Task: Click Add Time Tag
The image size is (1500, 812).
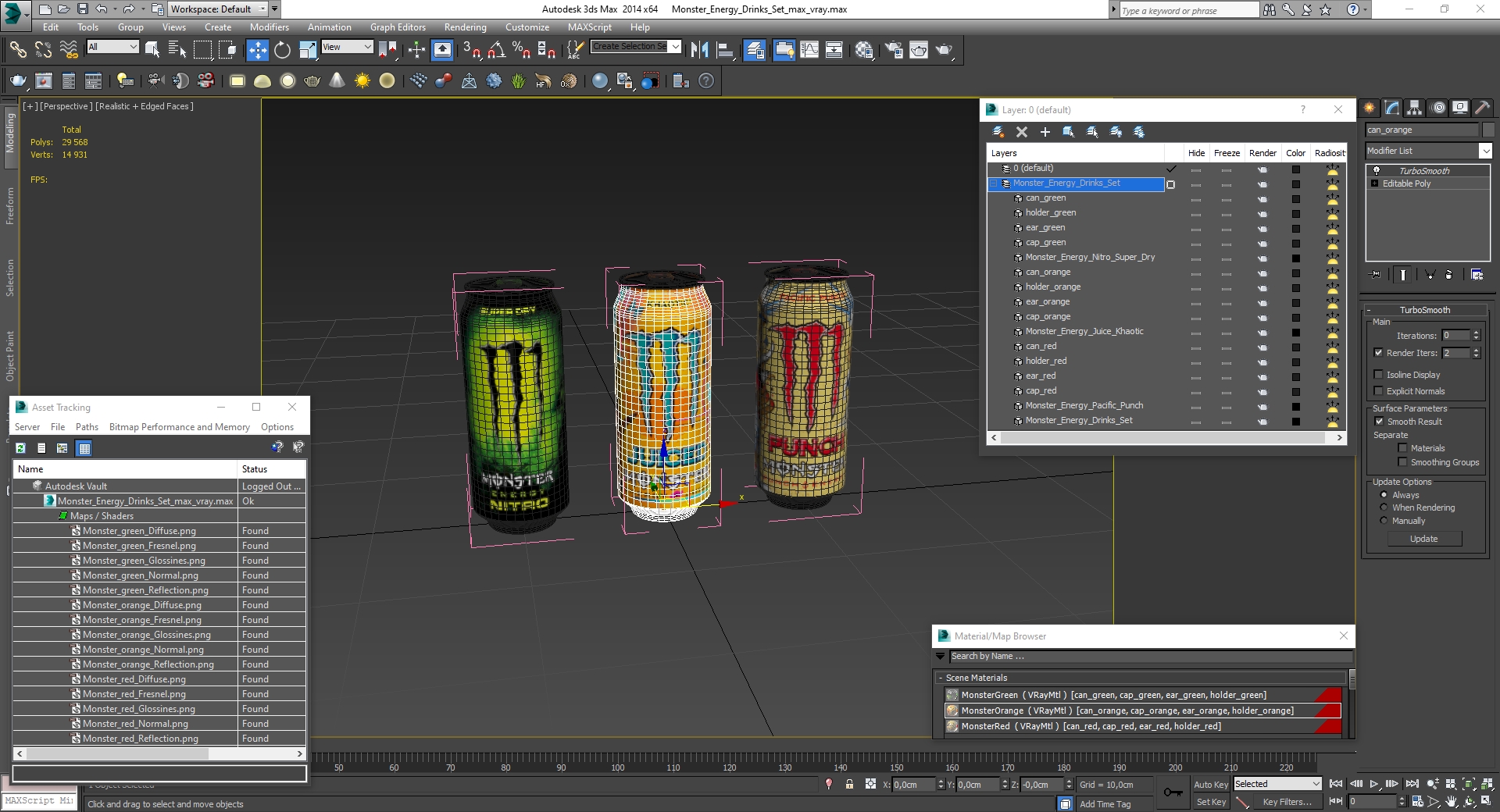Action: point(1105,804)
